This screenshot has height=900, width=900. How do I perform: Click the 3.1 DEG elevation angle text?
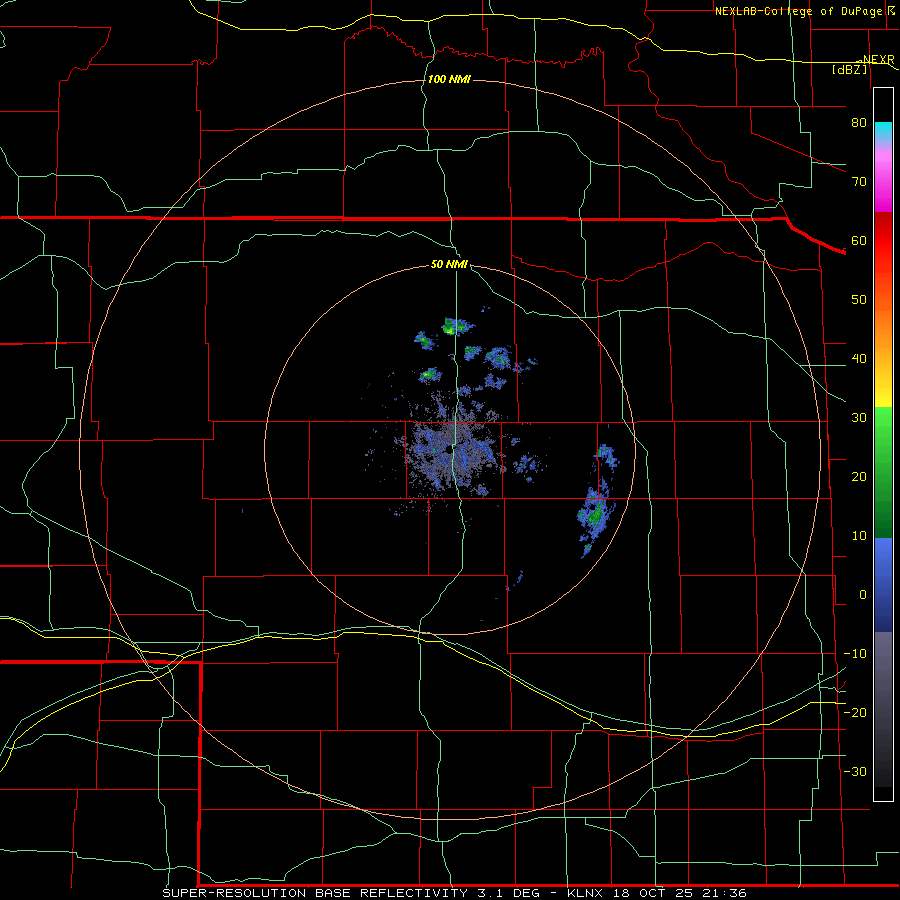pos(509,893)
